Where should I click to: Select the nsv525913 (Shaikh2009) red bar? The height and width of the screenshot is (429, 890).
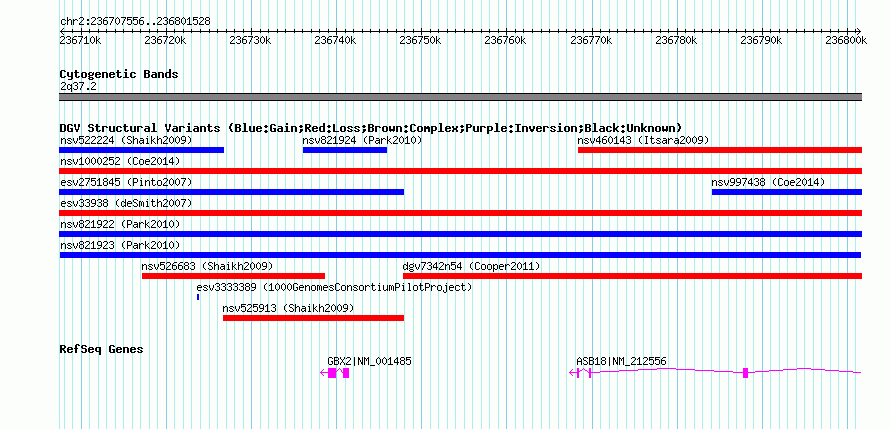313,318
